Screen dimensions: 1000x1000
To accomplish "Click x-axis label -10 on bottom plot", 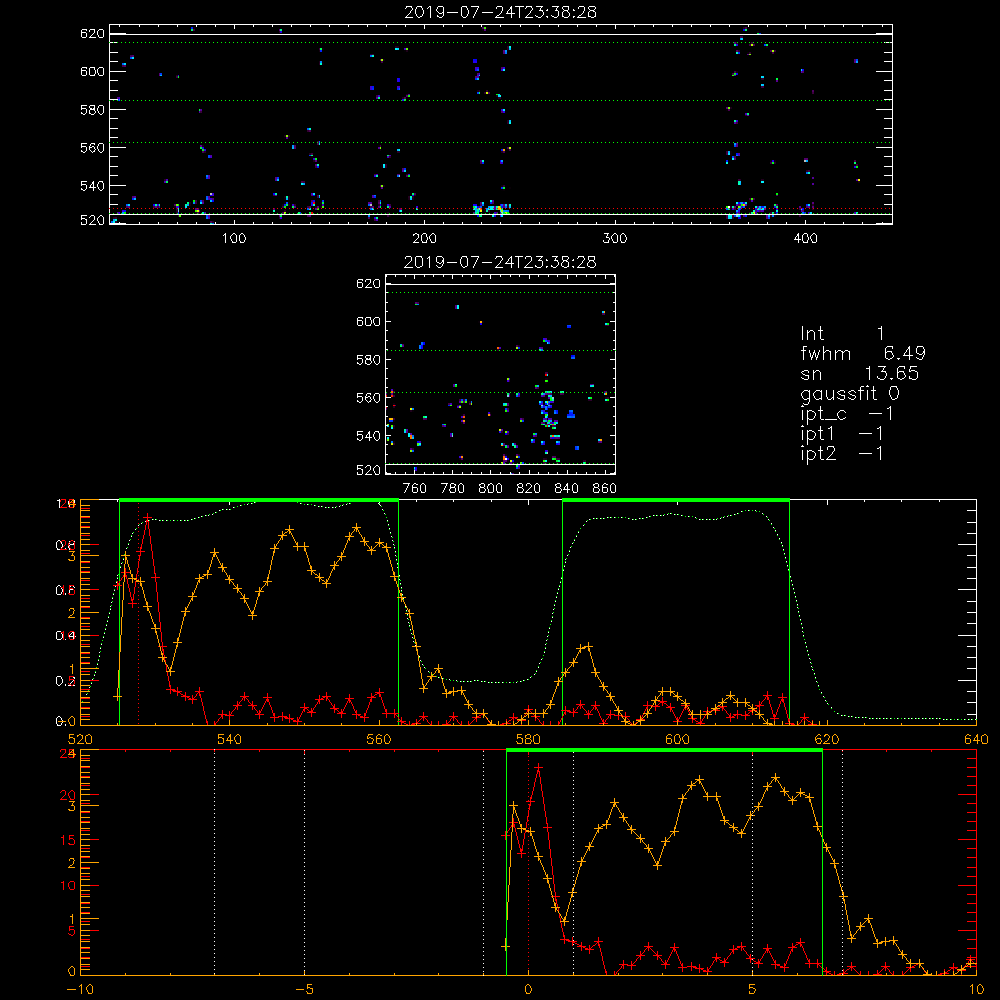I will 80,990.
